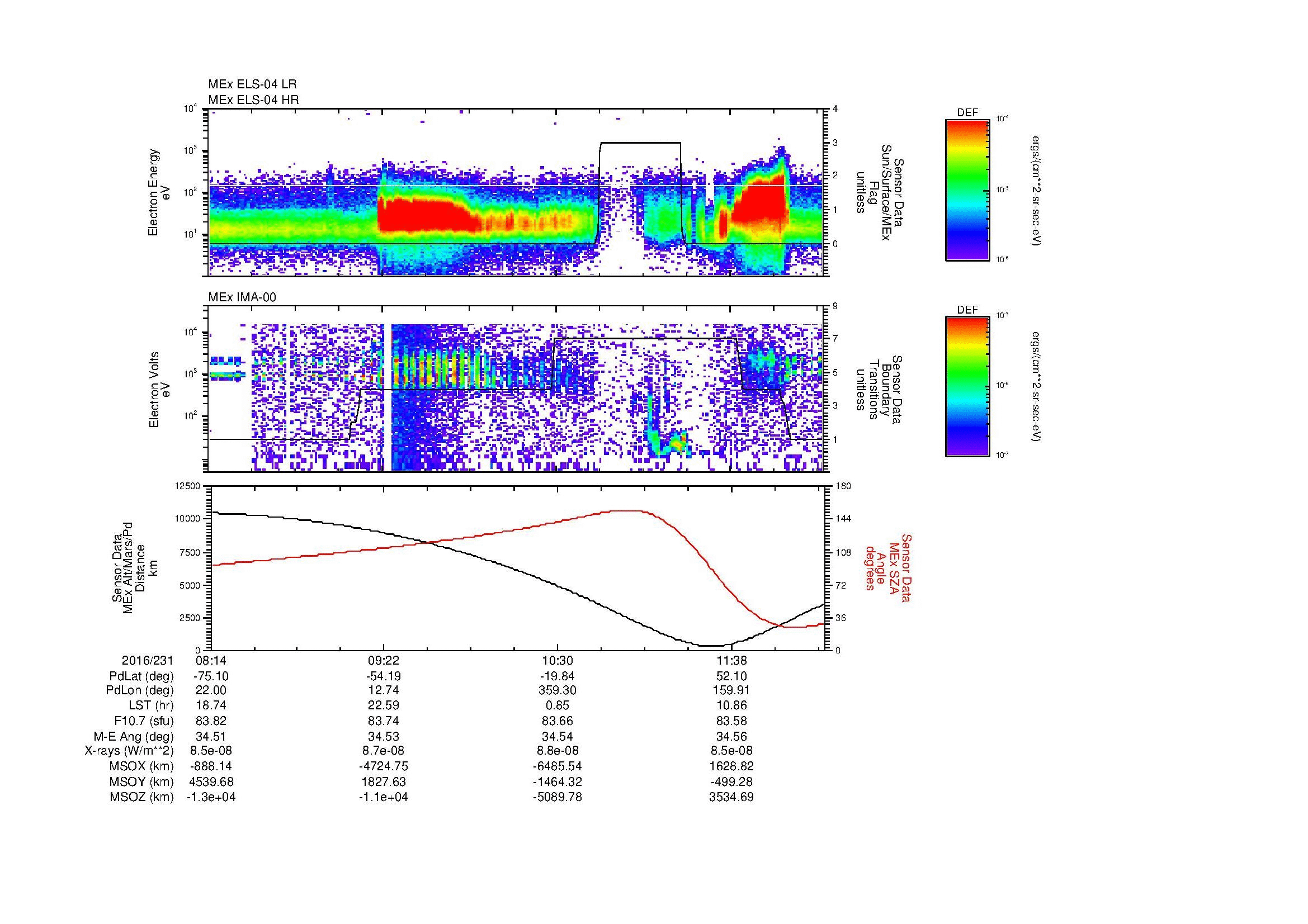Click the MSOY value '-1464.32'
Viewport: 1308px width, 924px height.
(557, 781)
